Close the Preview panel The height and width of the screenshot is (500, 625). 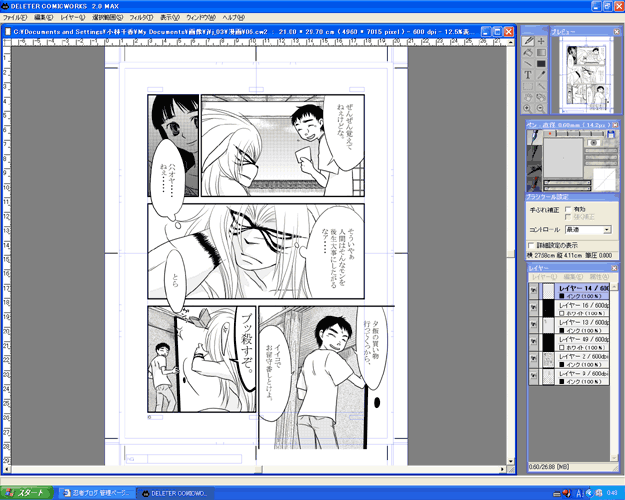tap(616, 32)
